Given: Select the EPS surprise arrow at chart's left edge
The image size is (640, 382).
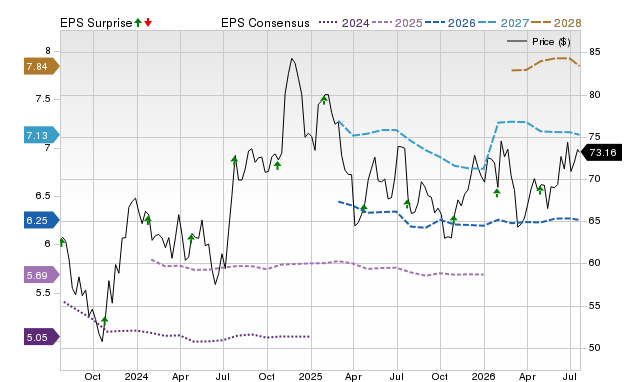Looking at the screenshot, I should 62,242.
